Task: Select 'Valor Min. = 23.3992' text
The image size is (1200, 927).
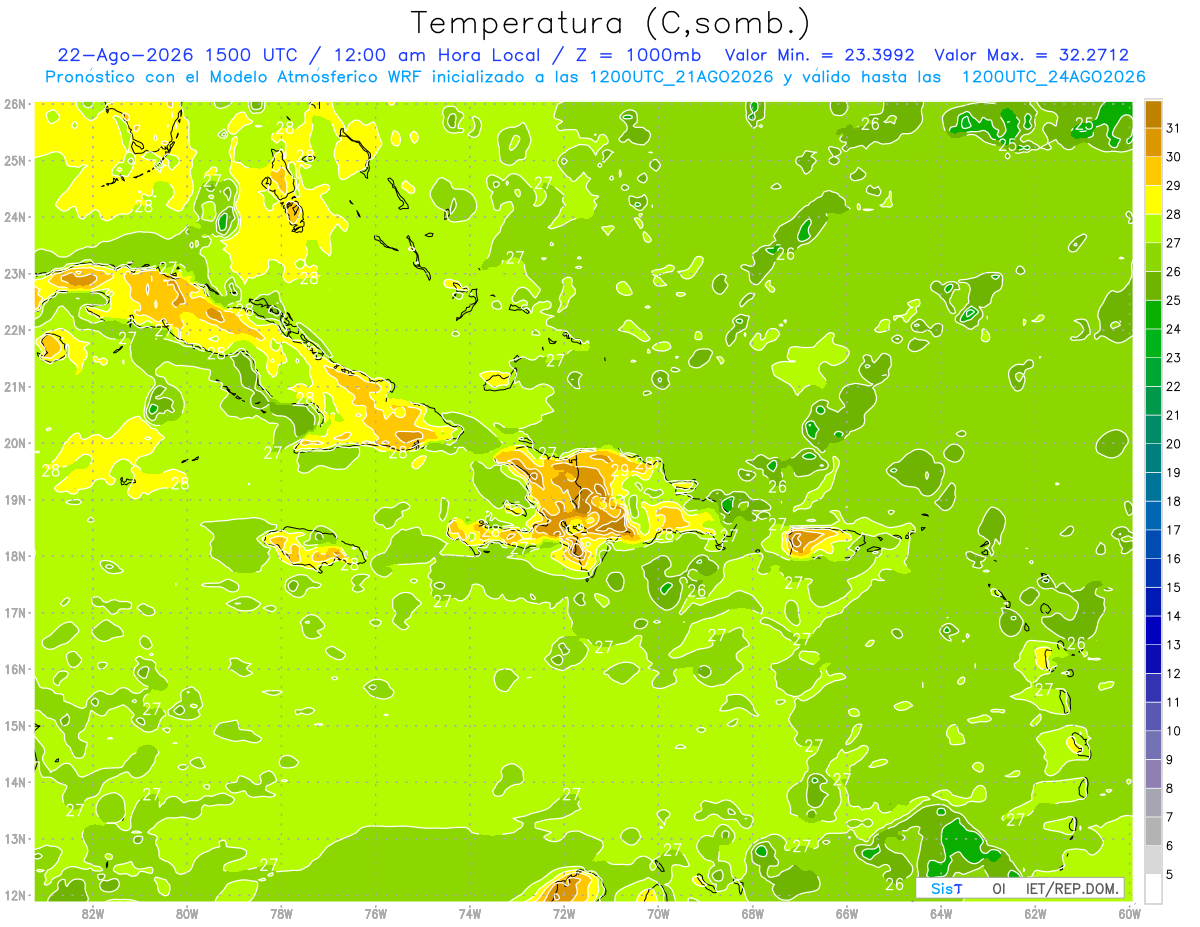Action: point(819,55)
